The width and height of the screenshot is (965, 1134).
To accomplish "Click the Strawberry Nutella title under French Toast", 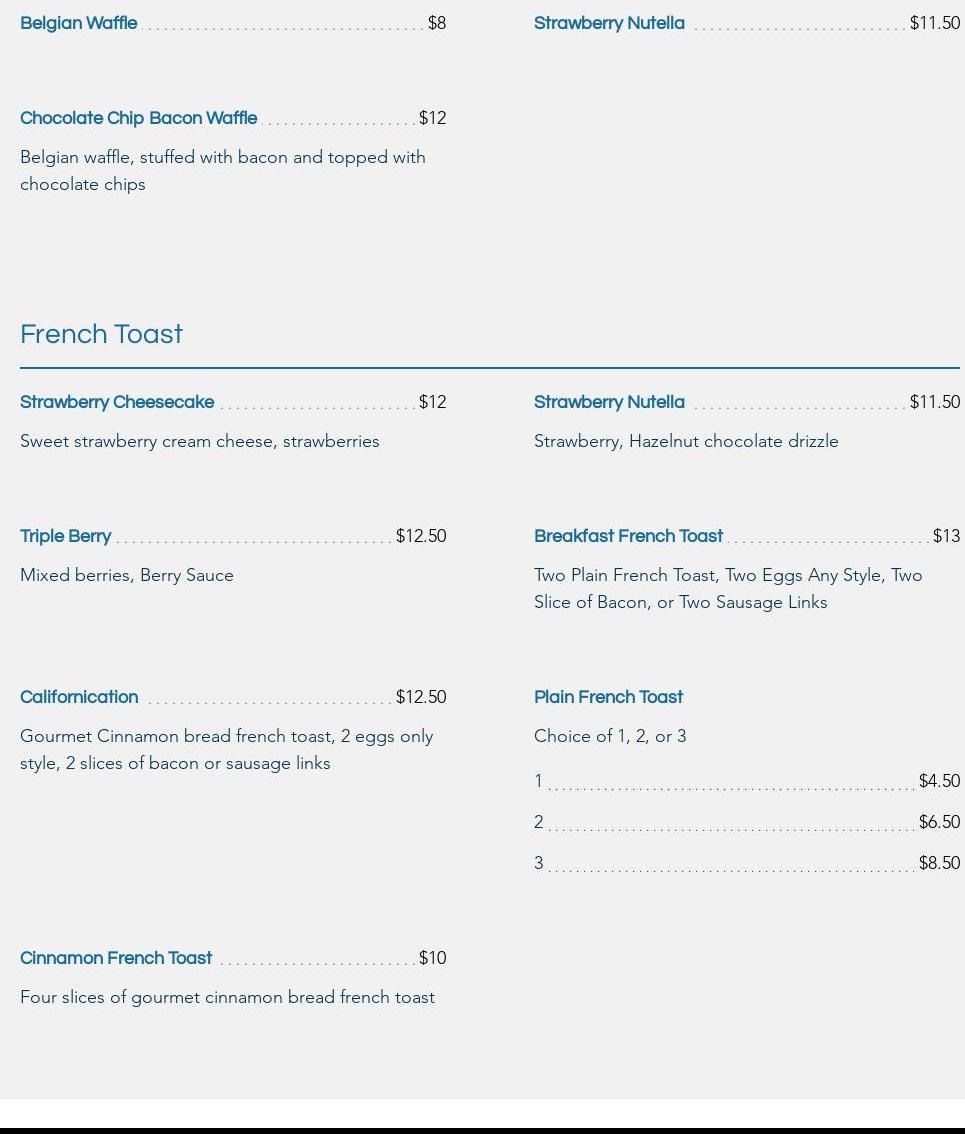I will [609, 402].
